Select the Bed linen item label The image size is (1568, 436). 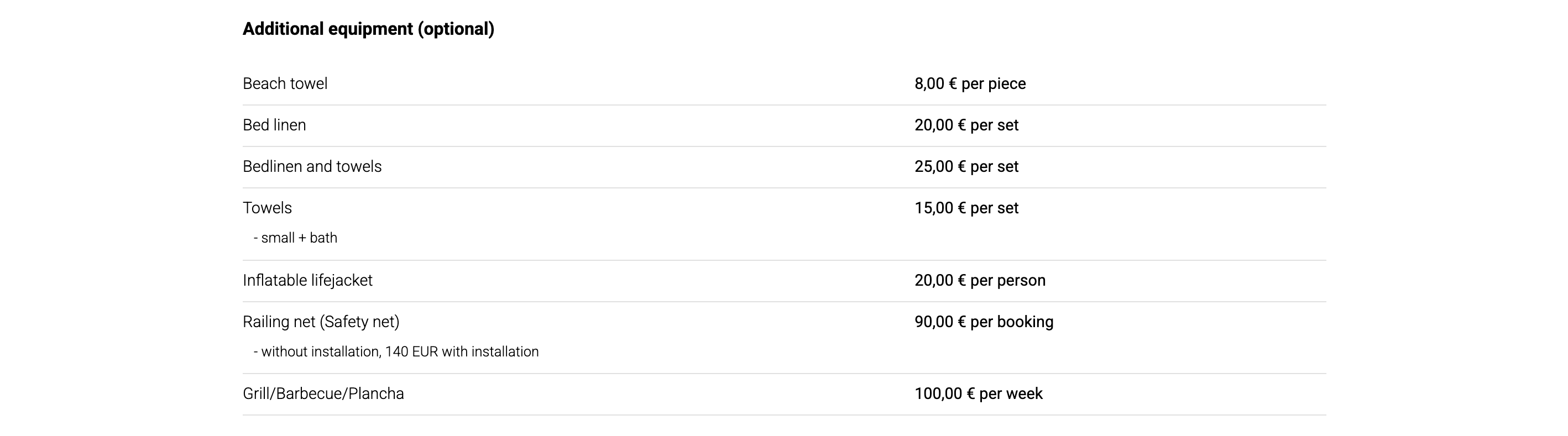[274, 125]
